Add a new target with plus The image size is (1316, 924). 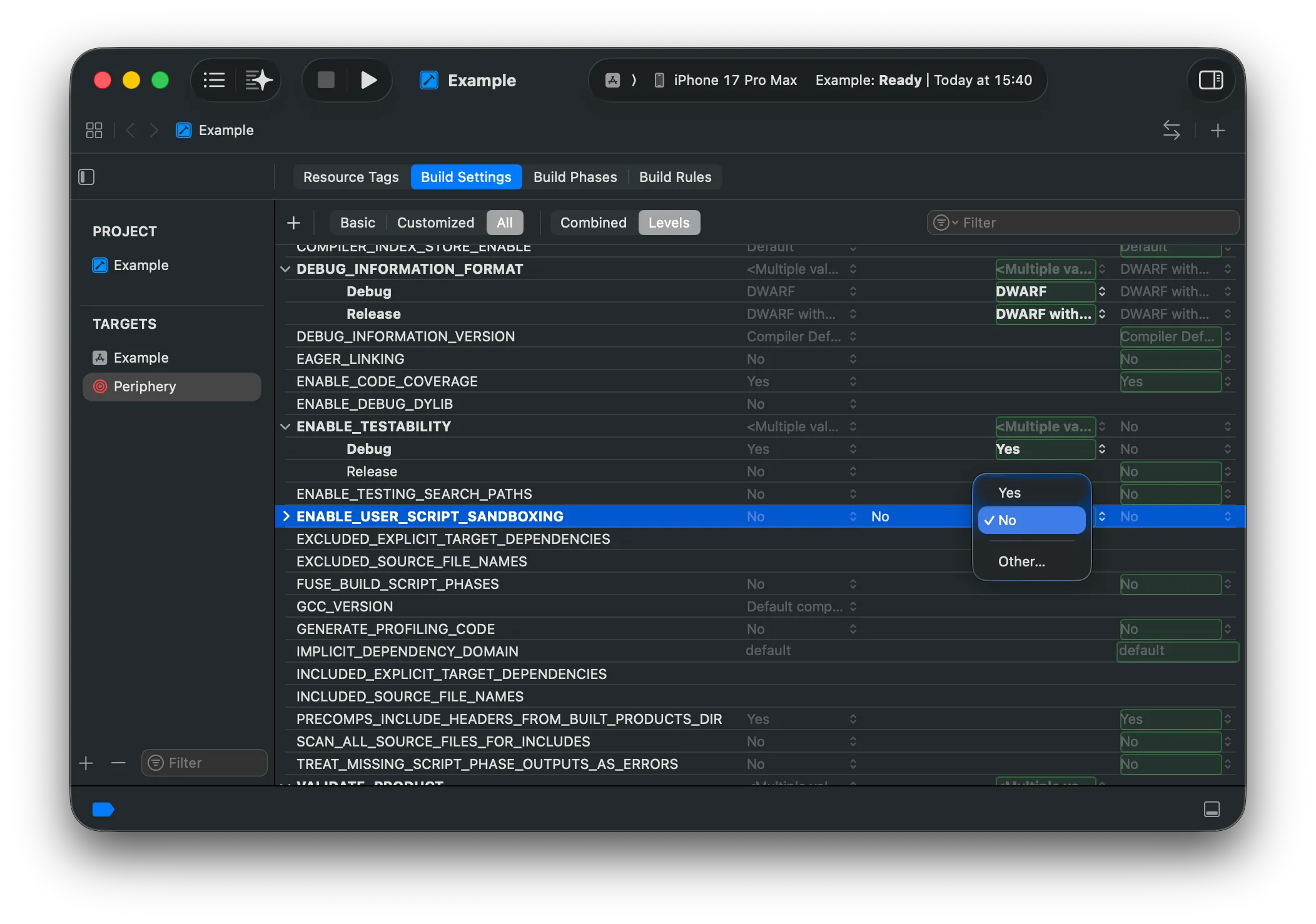pyautogui.click(x=86, y=763)
